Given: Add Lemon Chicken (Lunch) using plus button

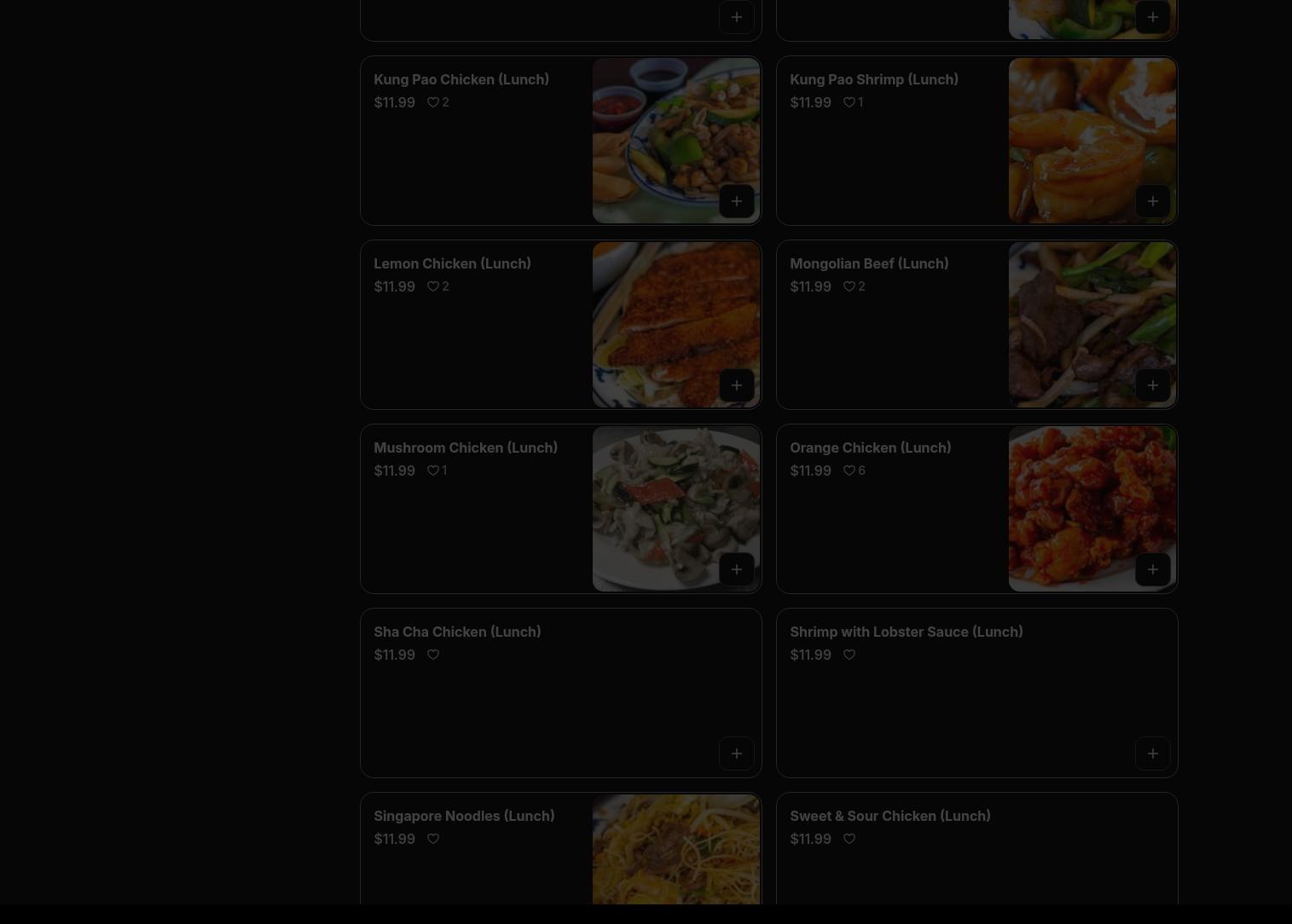Looking at the screenshot, I should (736, 385).
